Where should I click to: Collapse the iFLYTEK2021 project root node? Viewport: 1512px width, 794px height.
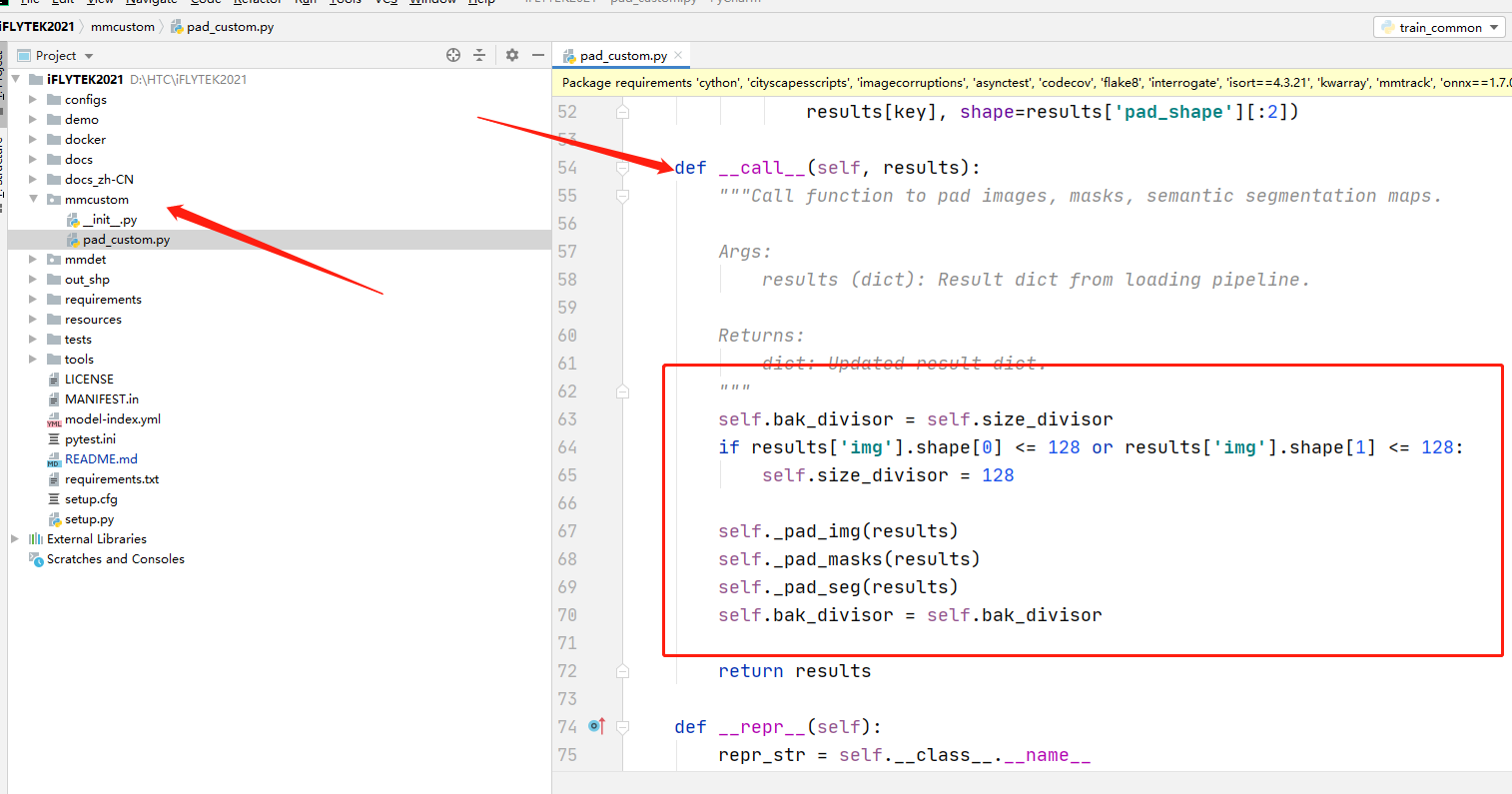click(15, 79)
